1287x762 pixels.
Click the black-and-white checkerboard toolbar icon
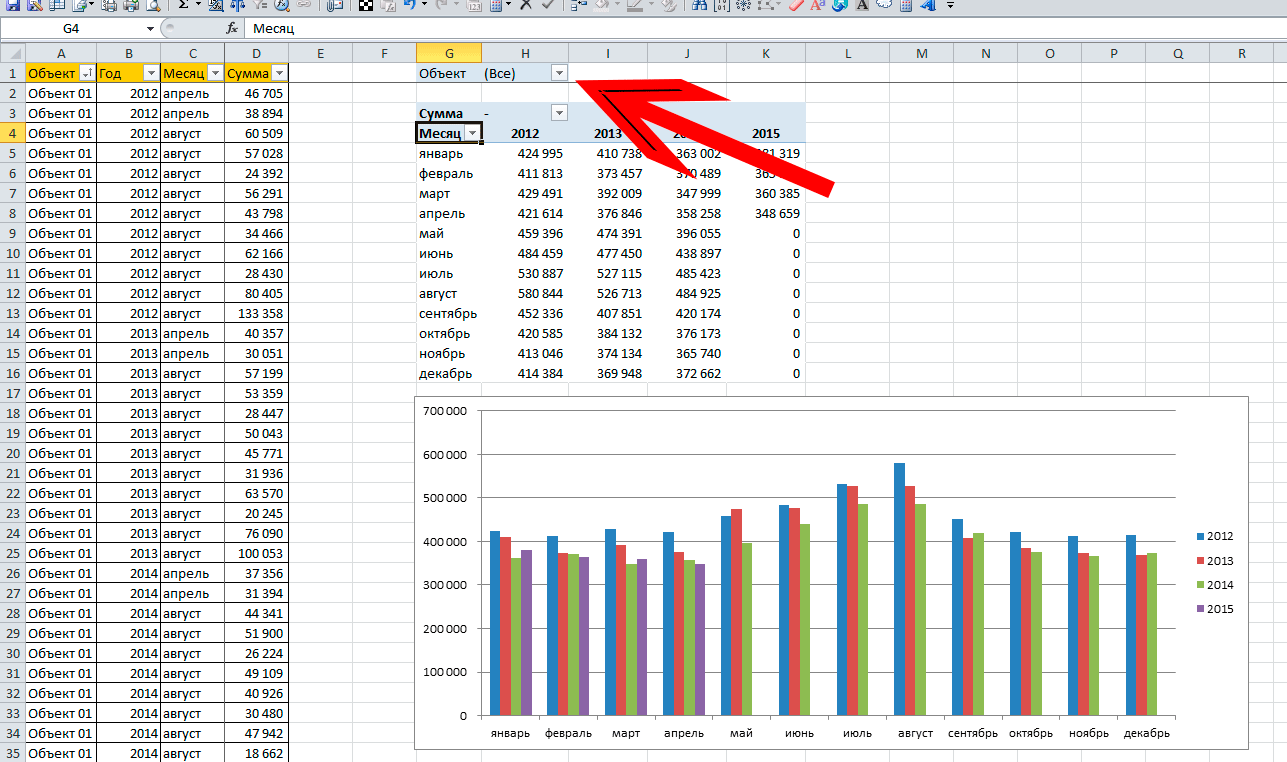[x=366, y=5]
